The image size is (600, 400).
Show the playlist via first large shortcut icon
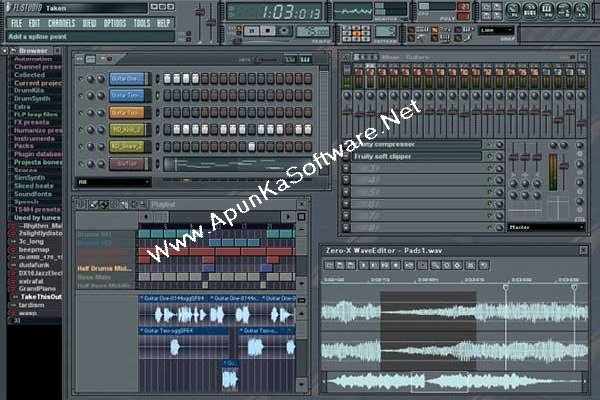point(513,11)
